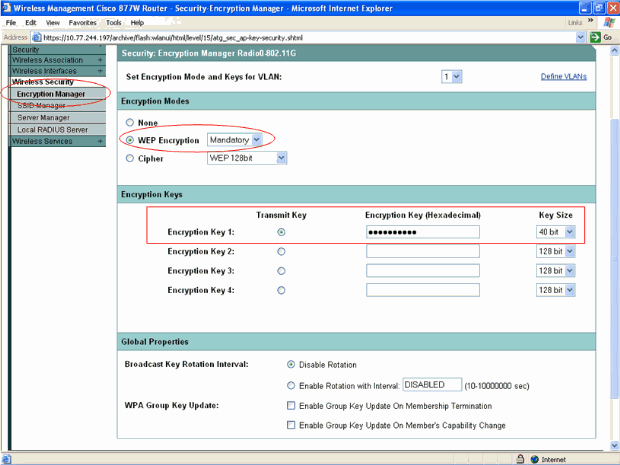Click the Encryption Key 2 hexadecimal field

(423, 251)
